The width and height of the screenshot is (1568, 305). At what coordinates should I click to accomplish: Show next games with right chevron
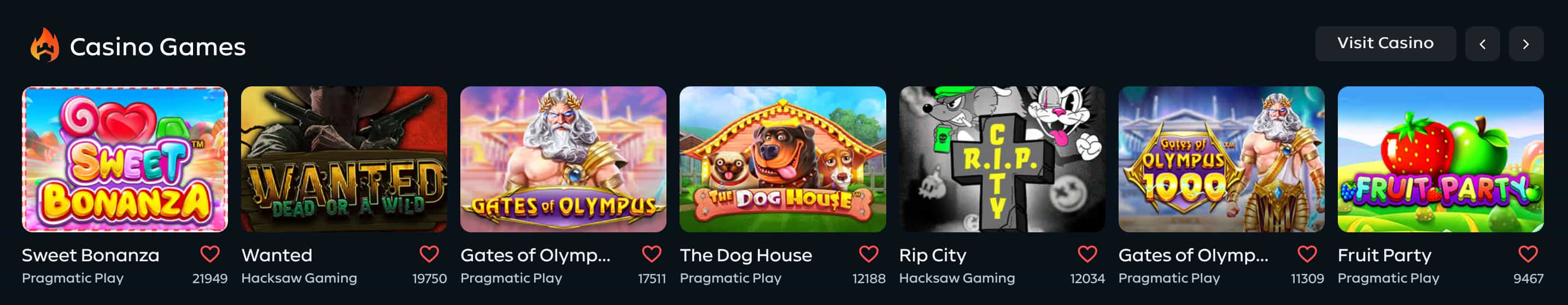1526,44
